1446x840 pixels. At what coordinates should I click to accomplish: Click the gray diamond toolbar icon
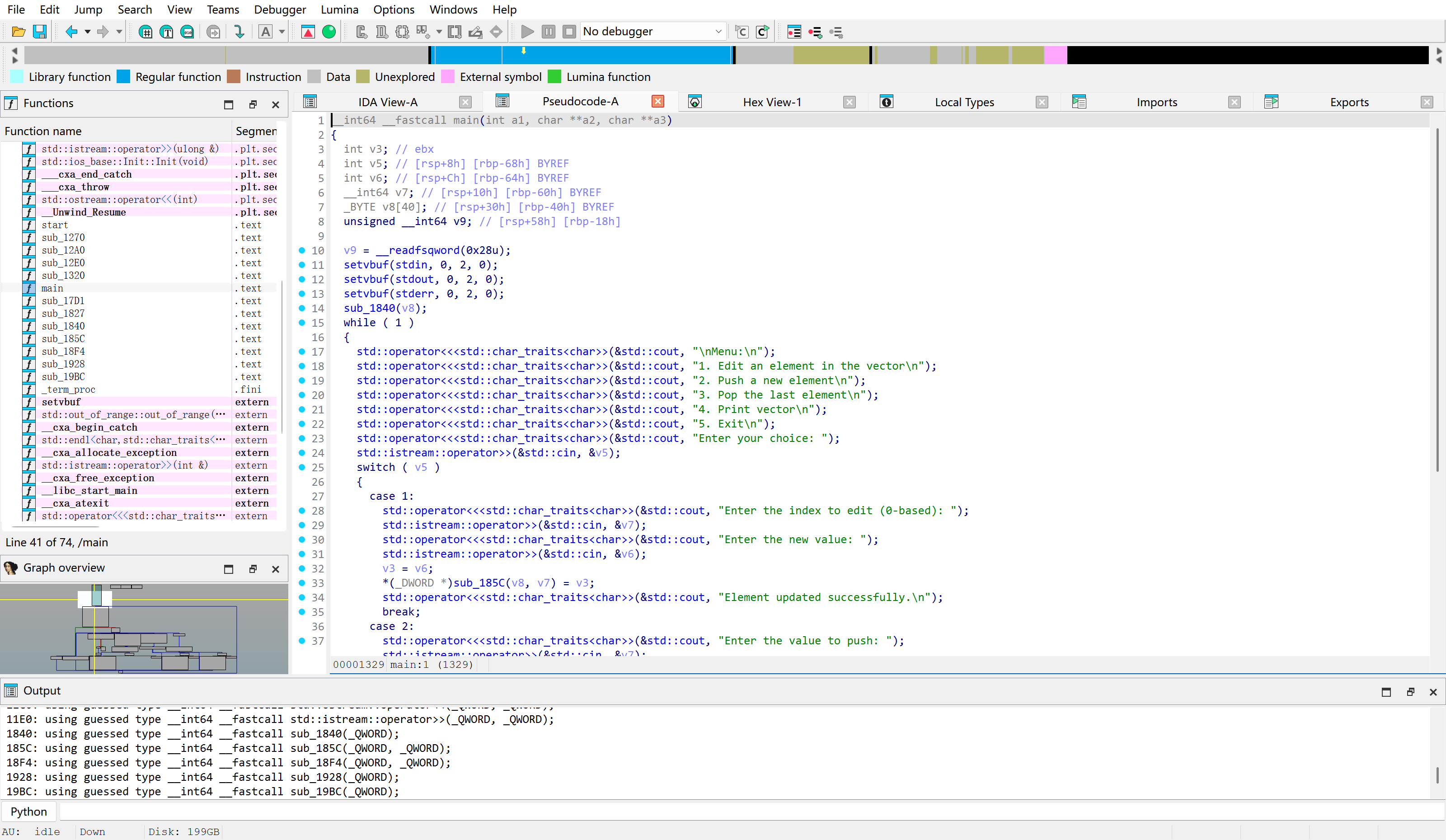click(x=496, y=32)
